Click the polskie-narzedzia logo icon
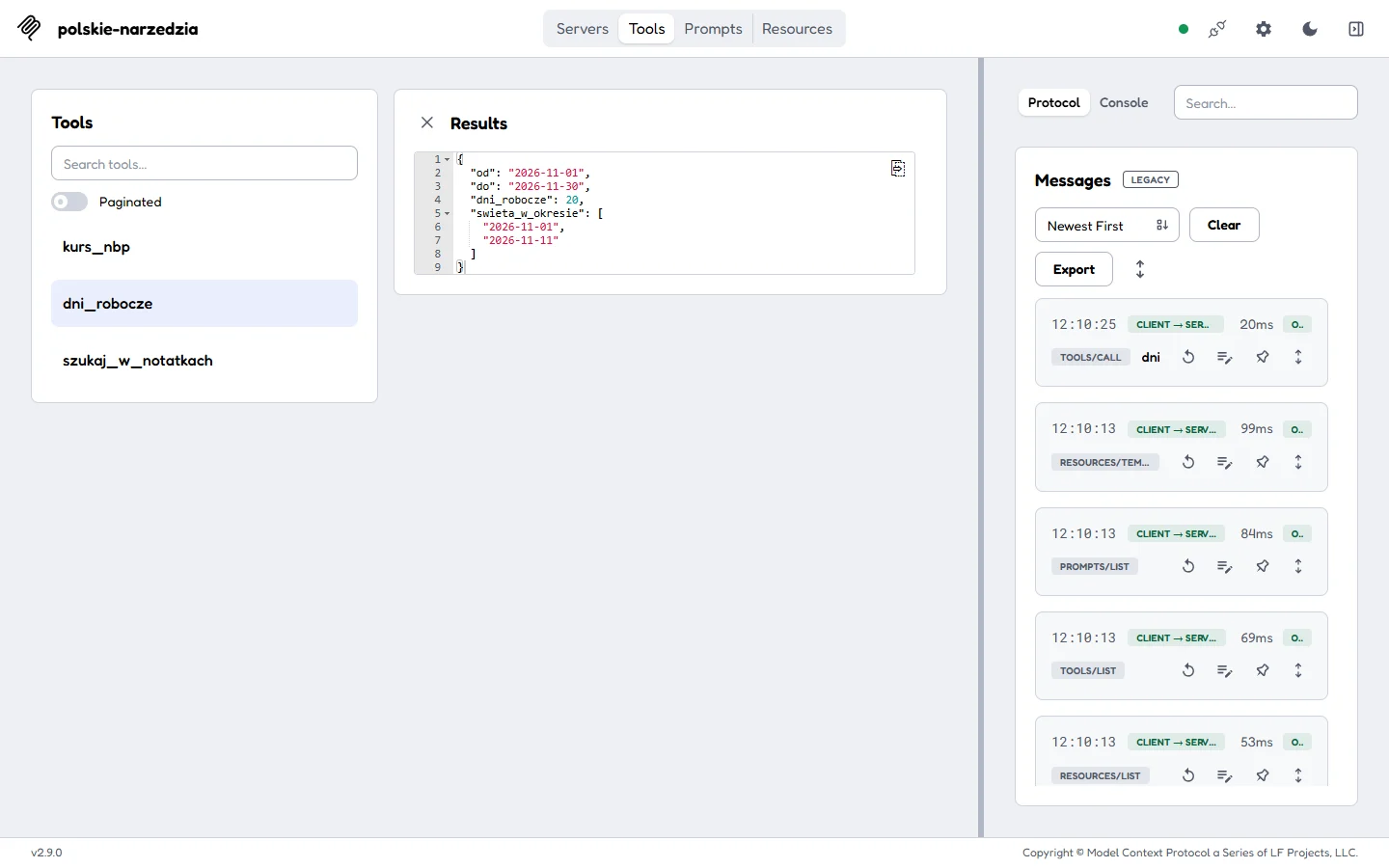 tap(29, 28)
